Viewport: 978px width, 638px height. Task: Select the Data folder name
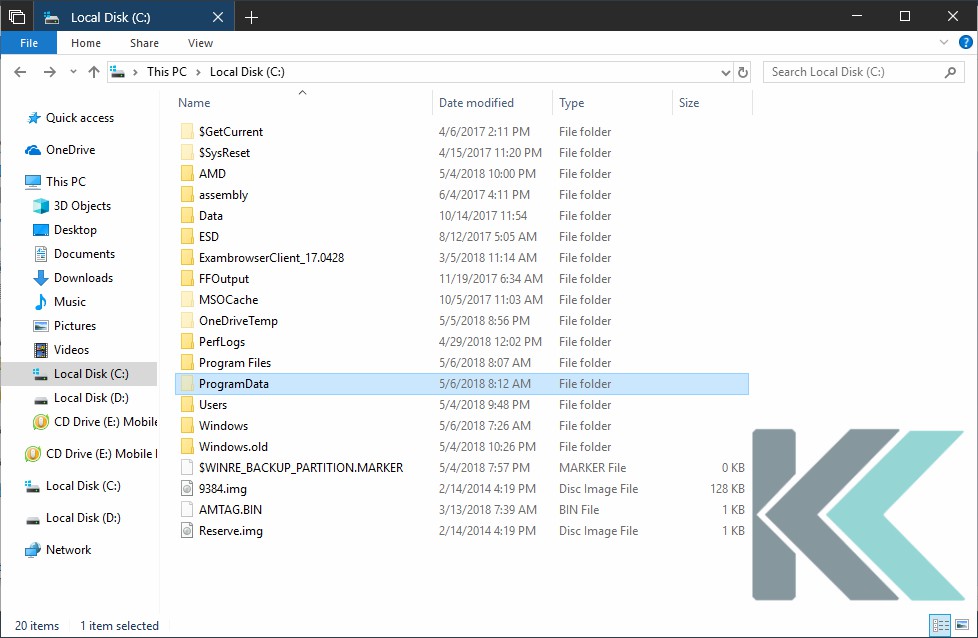pos(211,216)
